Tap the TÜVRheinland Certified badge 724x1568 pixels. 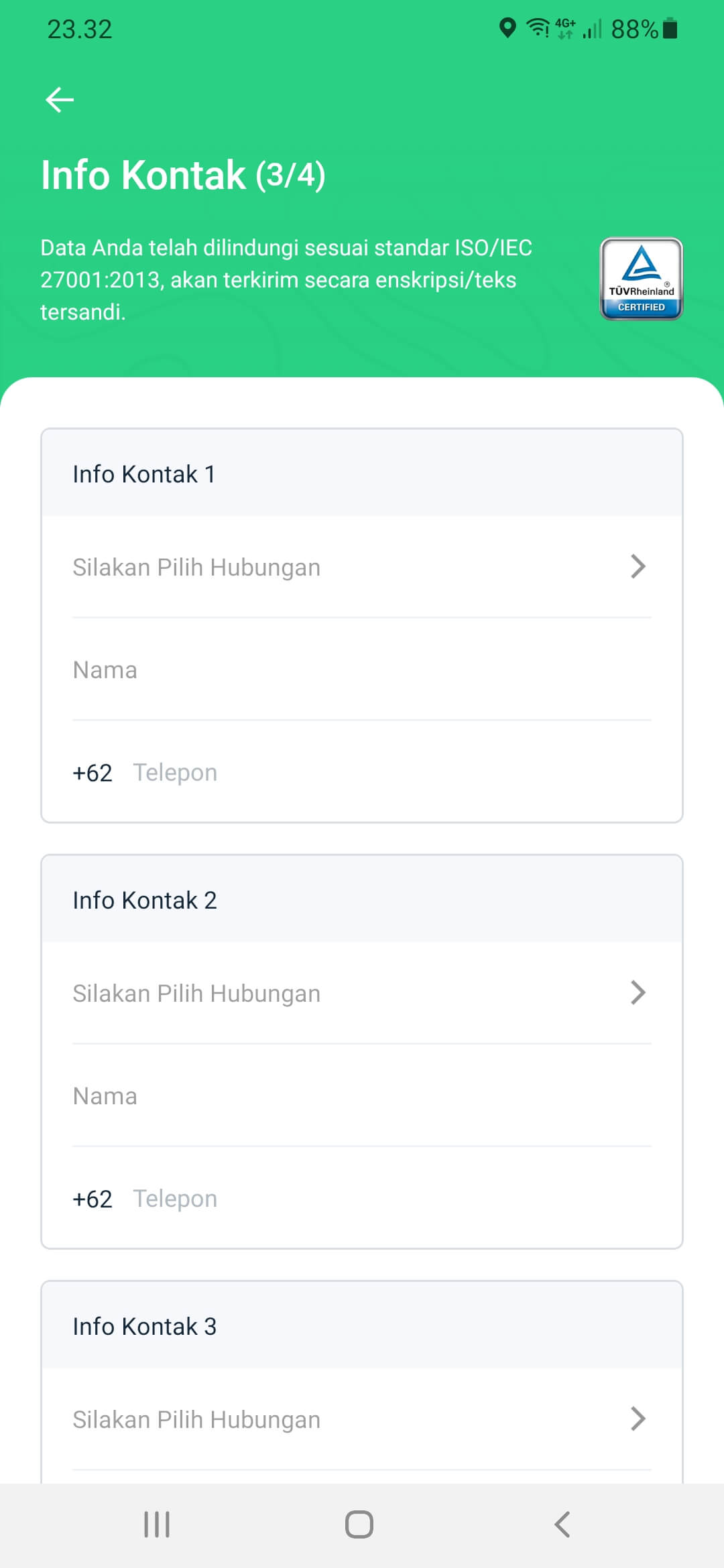point(641,279)
